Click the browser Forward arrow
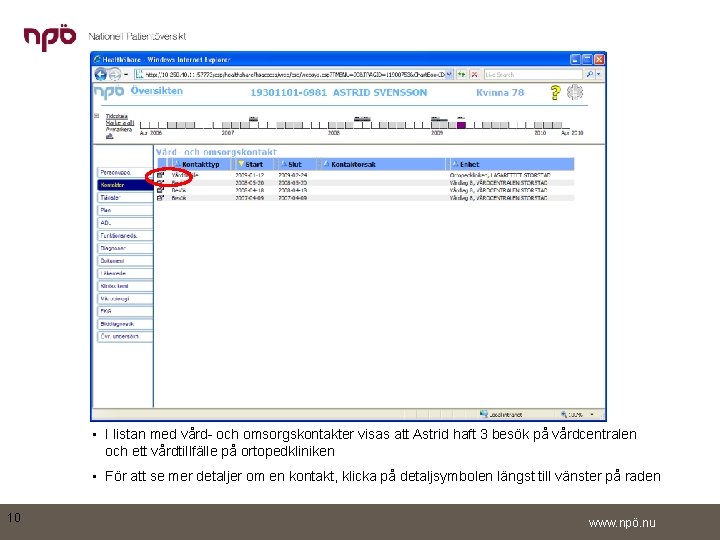720x540 pixels. [115, 74]
